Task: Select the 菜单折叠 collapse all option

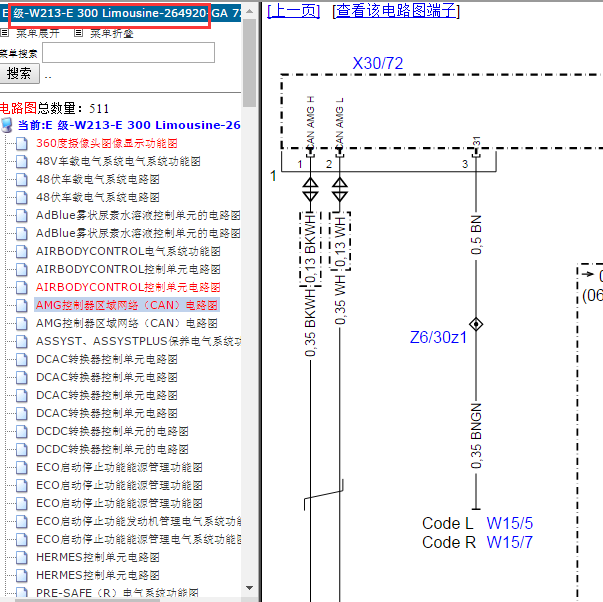Action: [112, 33]
